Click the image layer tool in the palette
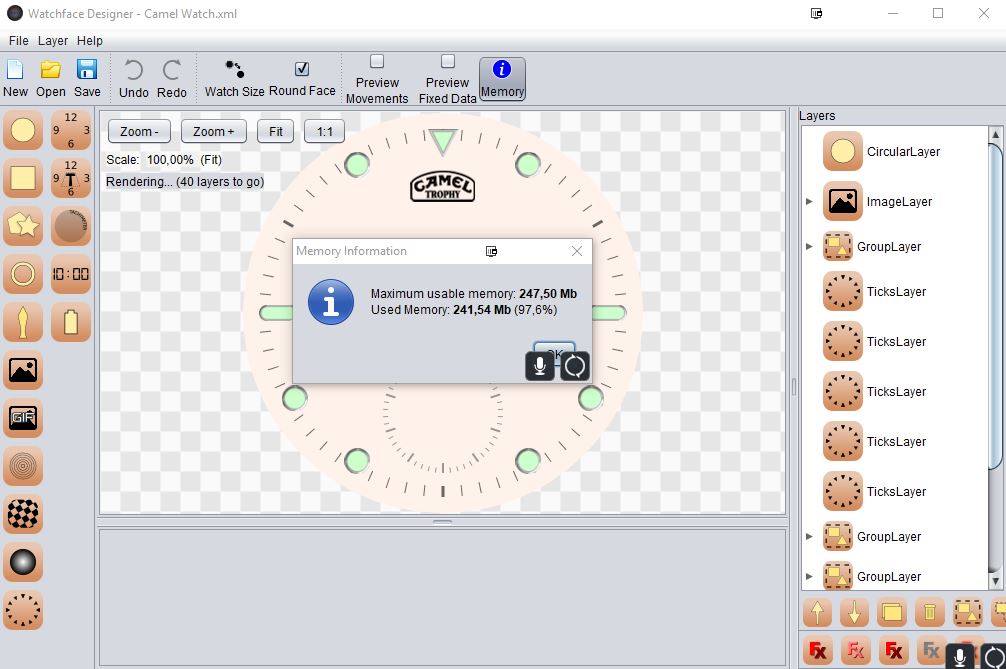This screenshot has width=1006, height=669. click(23, 370)
